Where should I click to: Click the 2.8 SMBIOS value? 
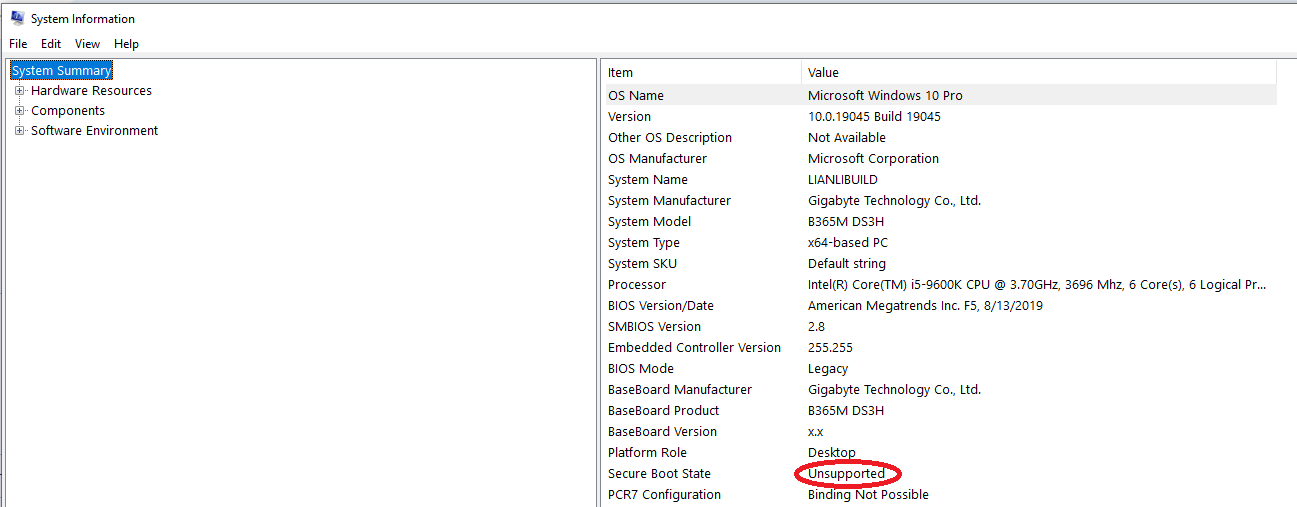(x=816, y=327)
